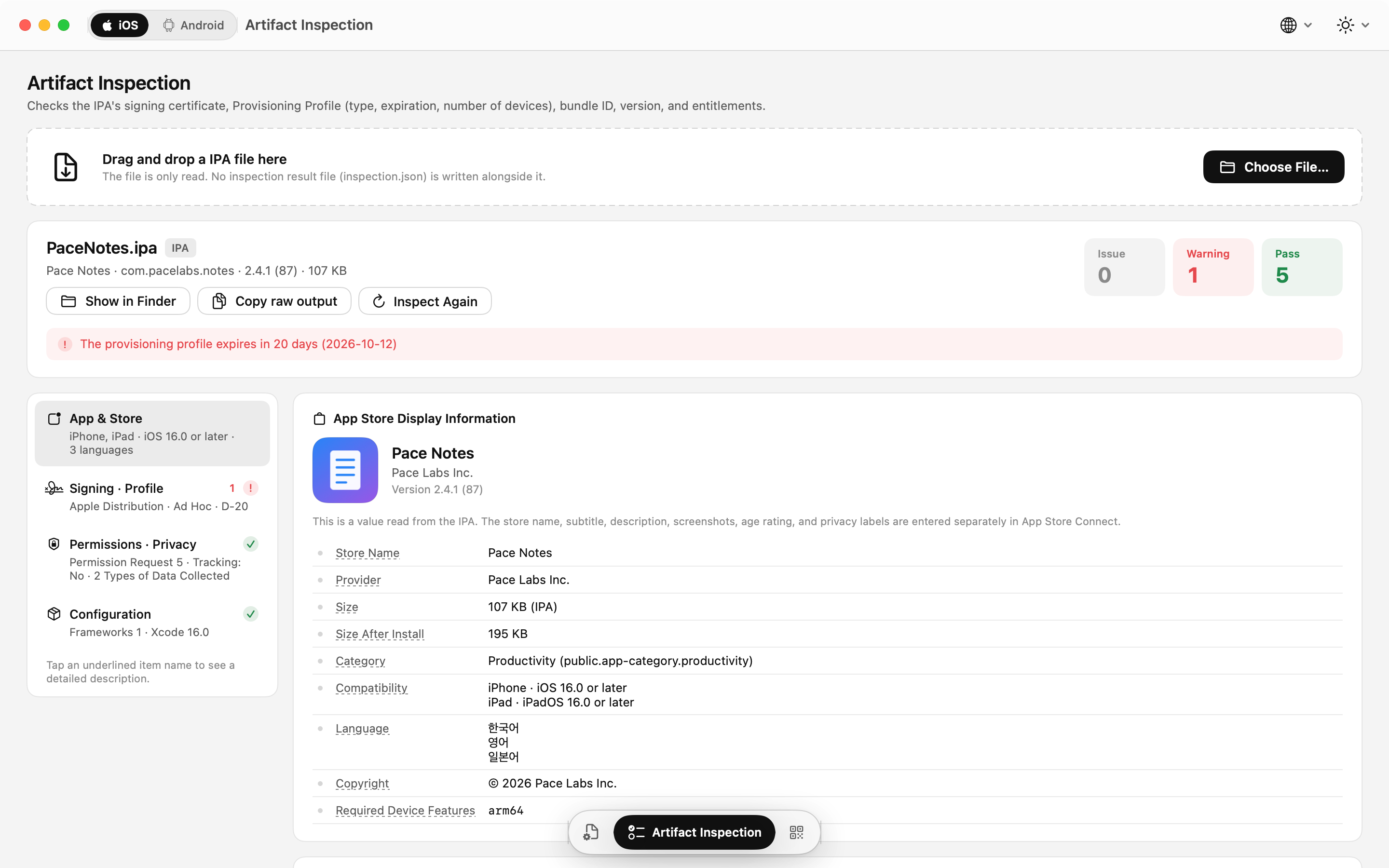Click the PaceNotes.ipa file name

point(102,248)
